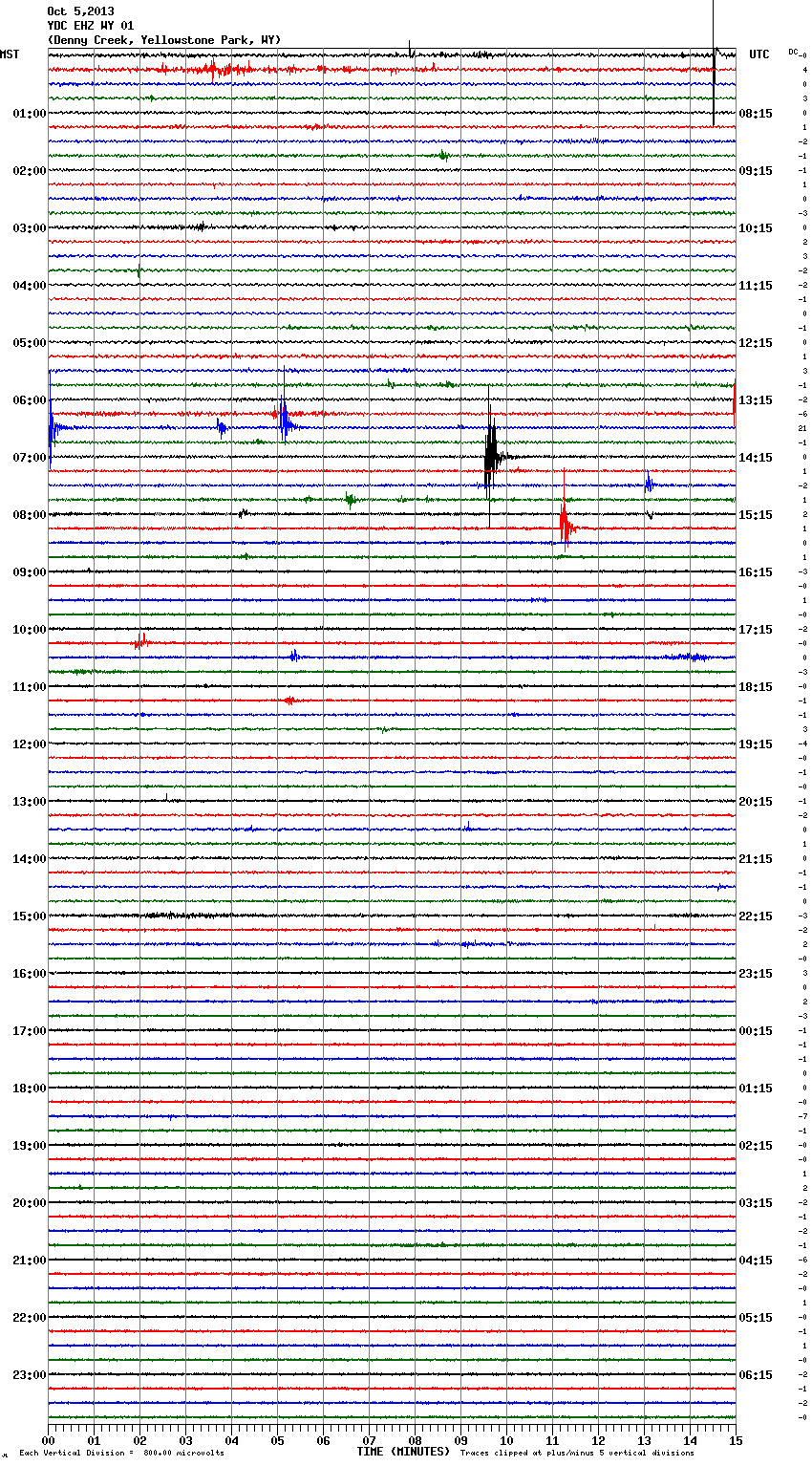Select the 09:00 MST row label
Image resolution: width=812 pixels, height=1466 pixels.
tap(30, 572)
